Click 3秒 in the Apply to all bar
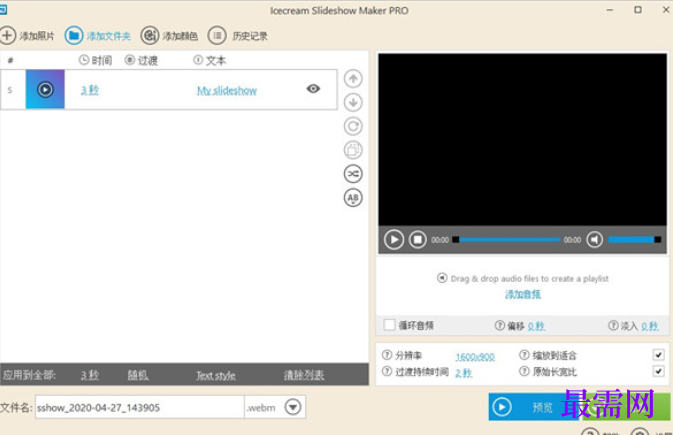 90,375
